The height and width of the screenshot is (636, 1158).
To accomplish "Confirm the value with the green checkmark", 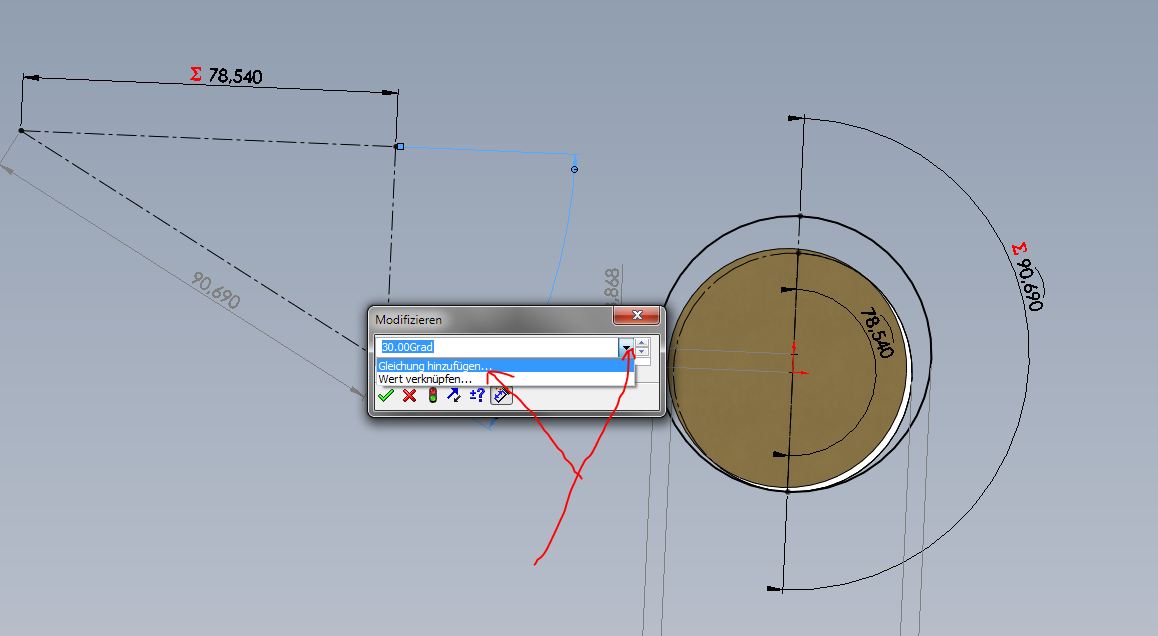I will [x=386, y=396].
